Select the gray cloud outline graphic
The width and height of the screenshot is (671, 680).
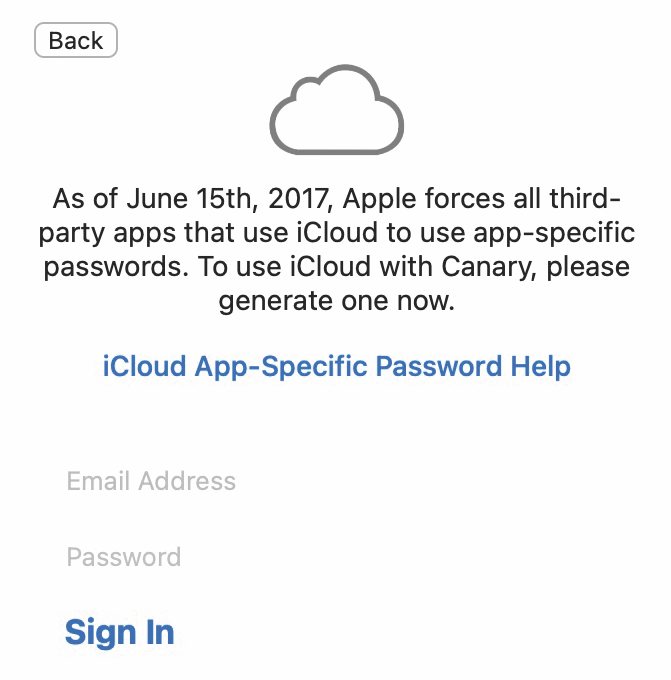pos(337,110)
